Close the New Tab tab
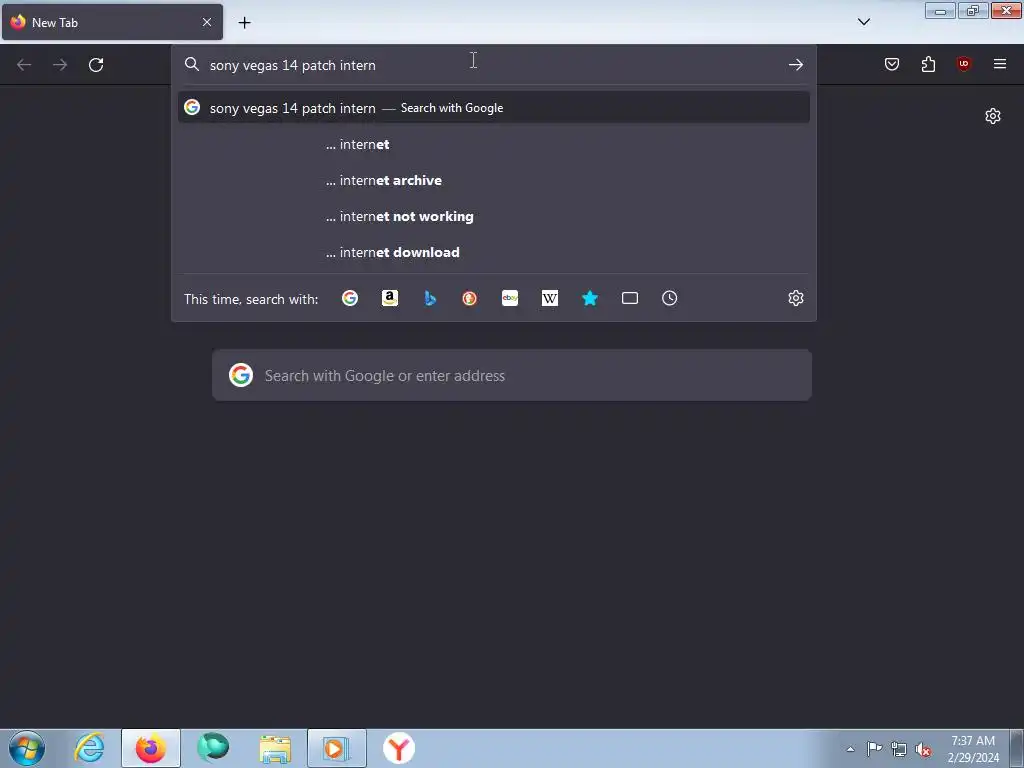The image size is (1024, 768). click(206, 22)
